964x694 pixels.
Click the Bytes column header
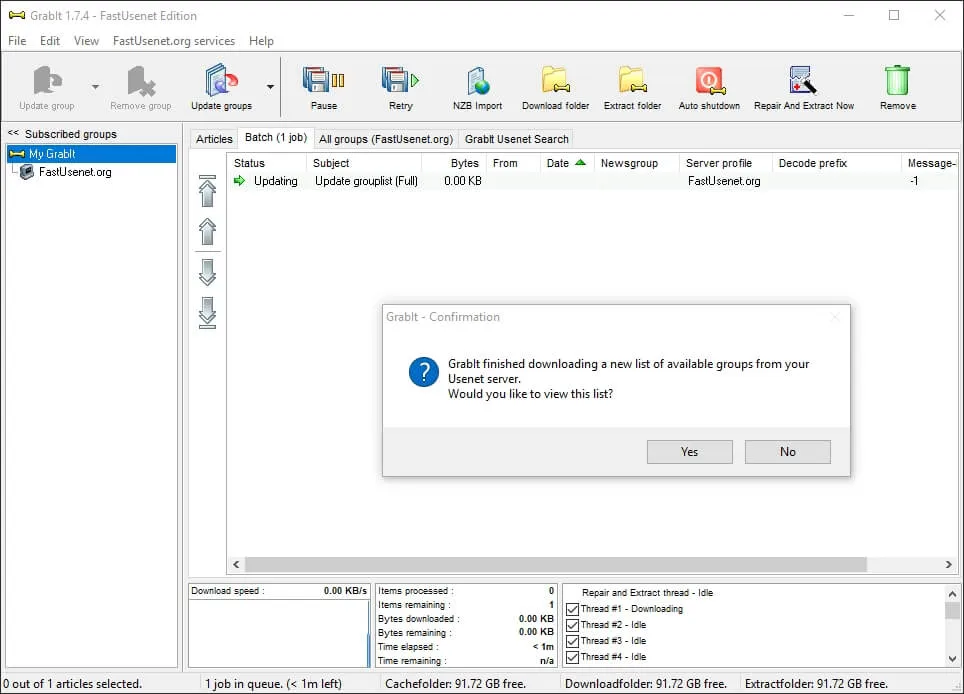(x=454, y=163)
